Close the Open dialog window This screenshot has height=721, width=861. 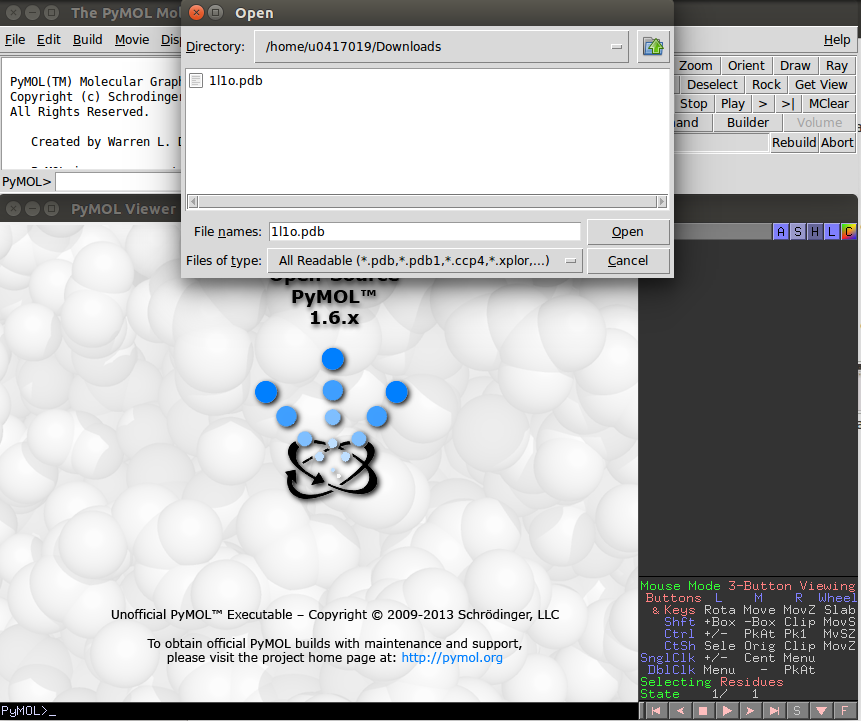[196, 13]
